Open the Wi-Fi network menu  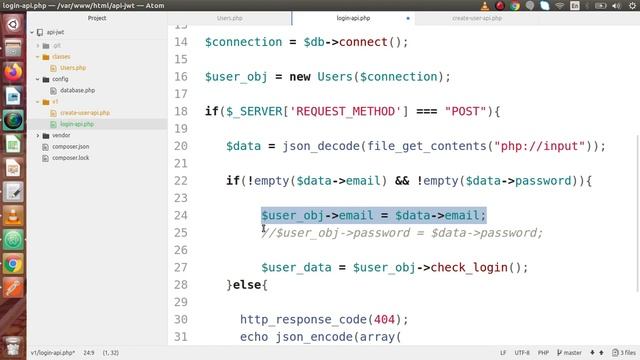coord(560,5)
